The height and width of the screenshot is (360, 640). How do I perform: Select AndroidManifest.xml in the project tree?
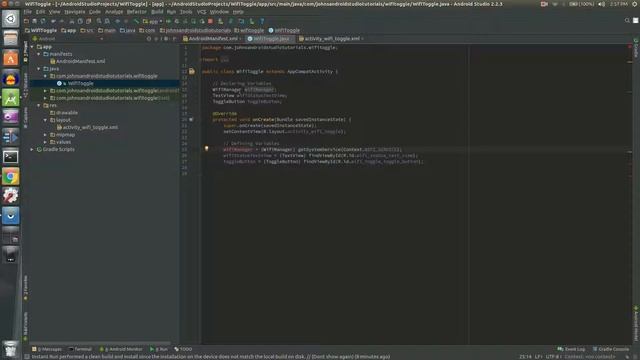point(78,61)
